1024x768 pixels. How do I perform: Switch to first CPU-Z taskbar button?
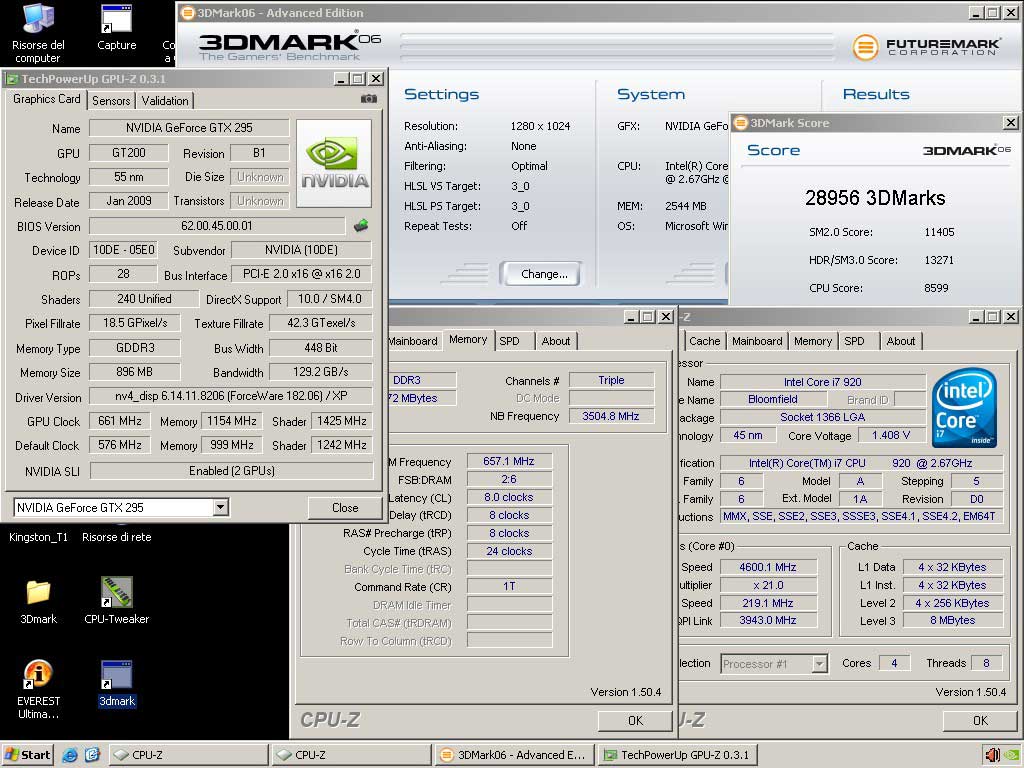click(x=188, y=755)
